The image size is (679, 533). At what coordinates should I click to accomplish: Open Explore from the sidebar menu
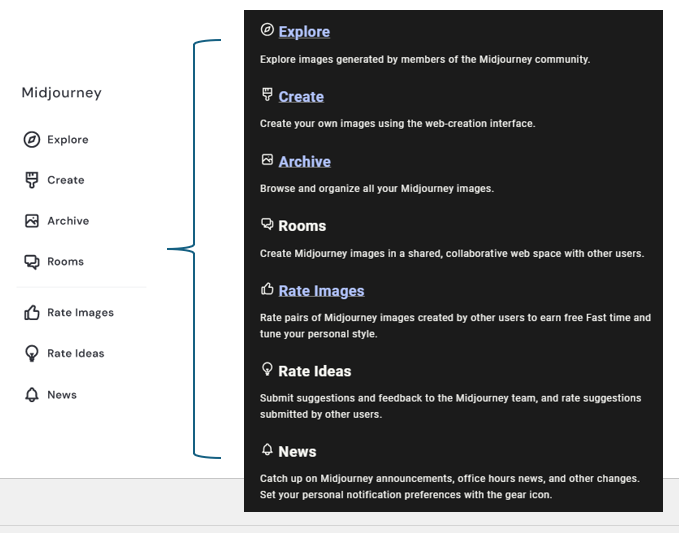(x=68, y=139)
